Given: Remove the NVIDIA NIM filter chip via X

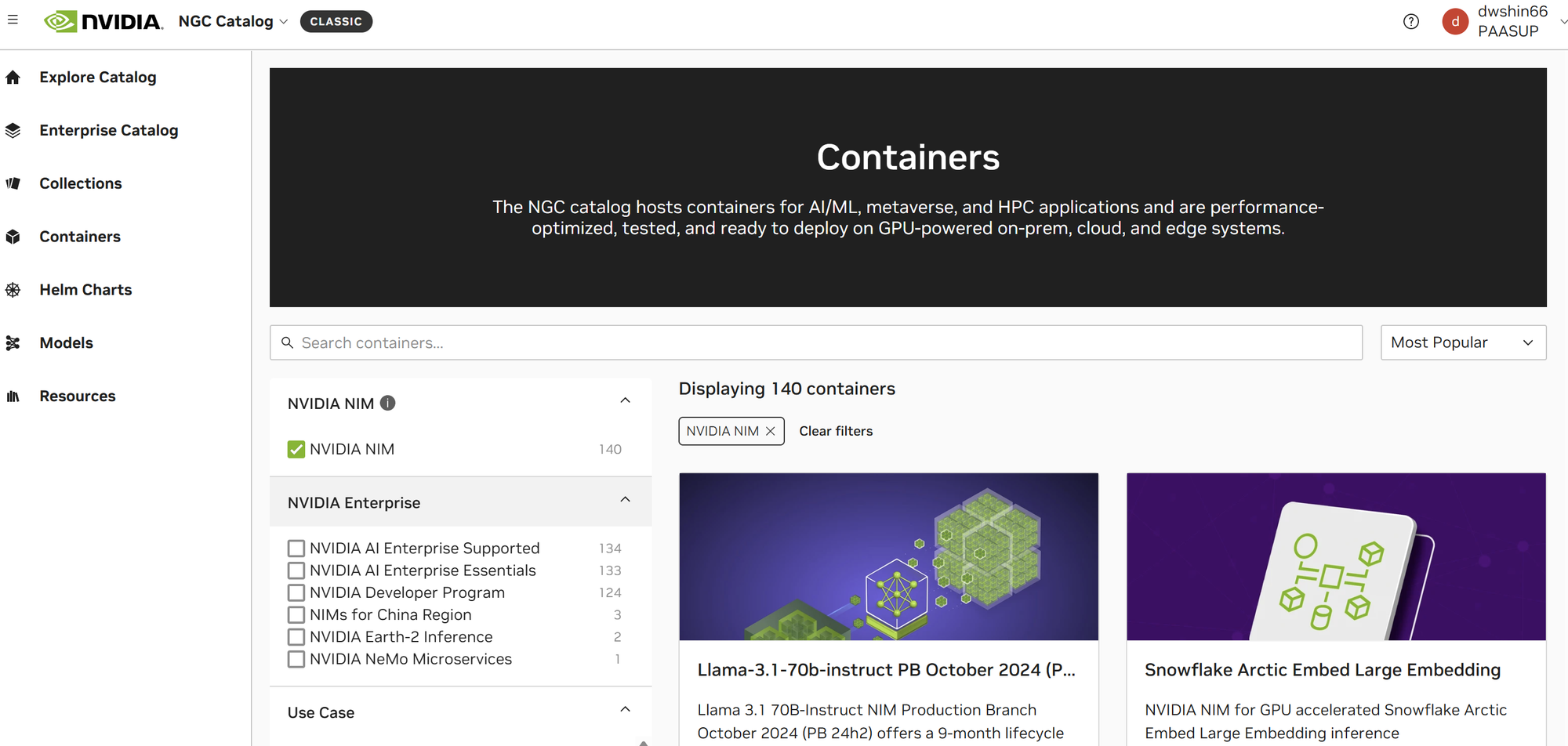Looking at the screenshot, I should (771, 431).
